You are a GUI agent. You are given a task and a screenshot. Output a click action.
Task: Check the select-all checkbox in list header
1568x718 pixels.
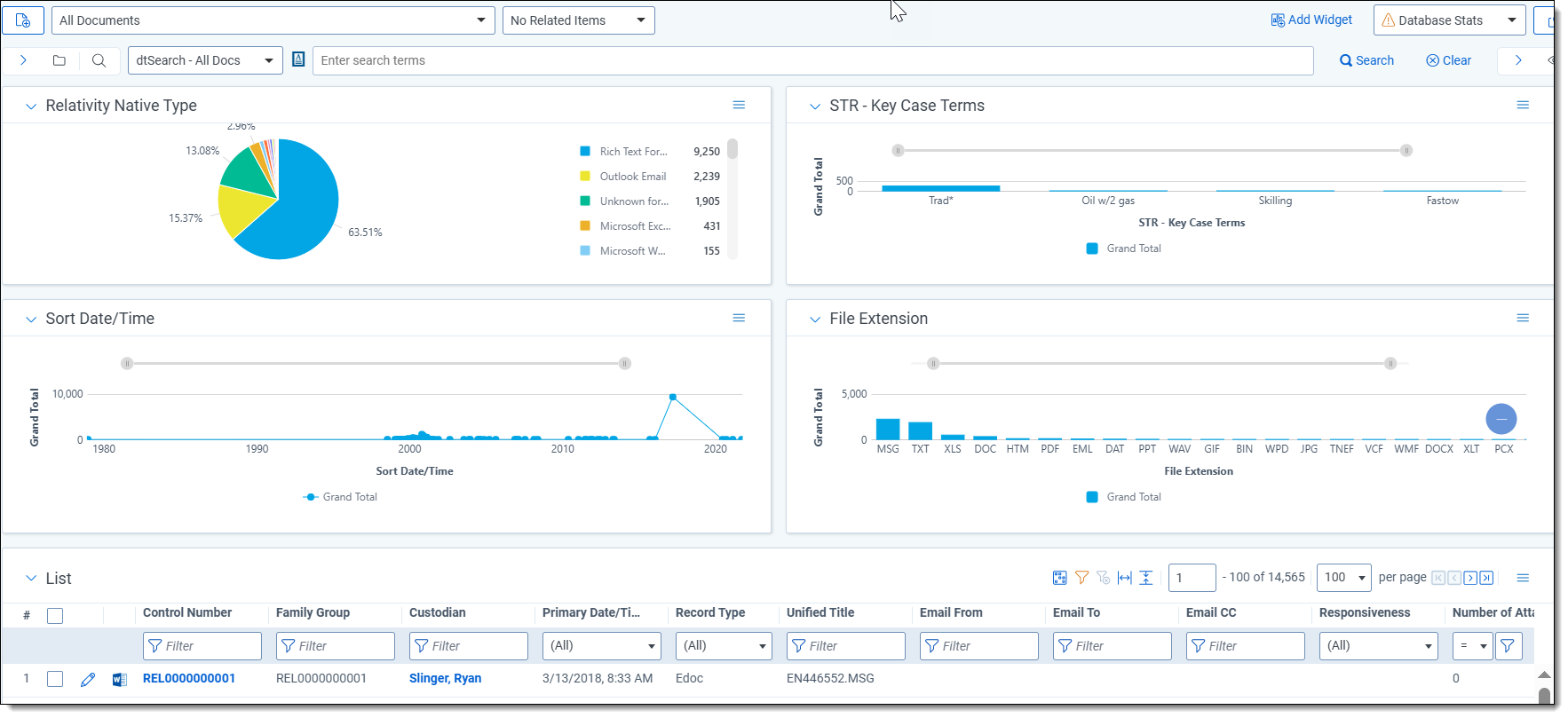(x=55, y=615)
